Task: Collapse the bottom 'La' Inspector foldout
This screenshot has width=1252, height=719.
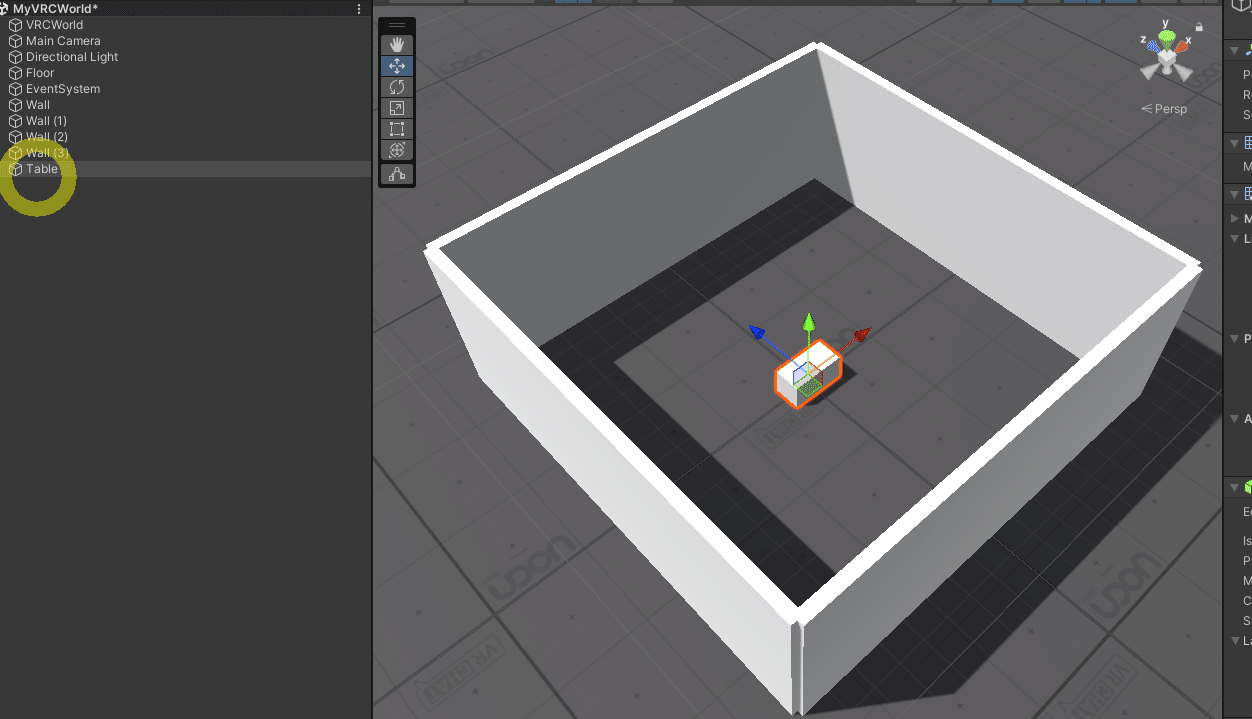Action: point(1234,640)
